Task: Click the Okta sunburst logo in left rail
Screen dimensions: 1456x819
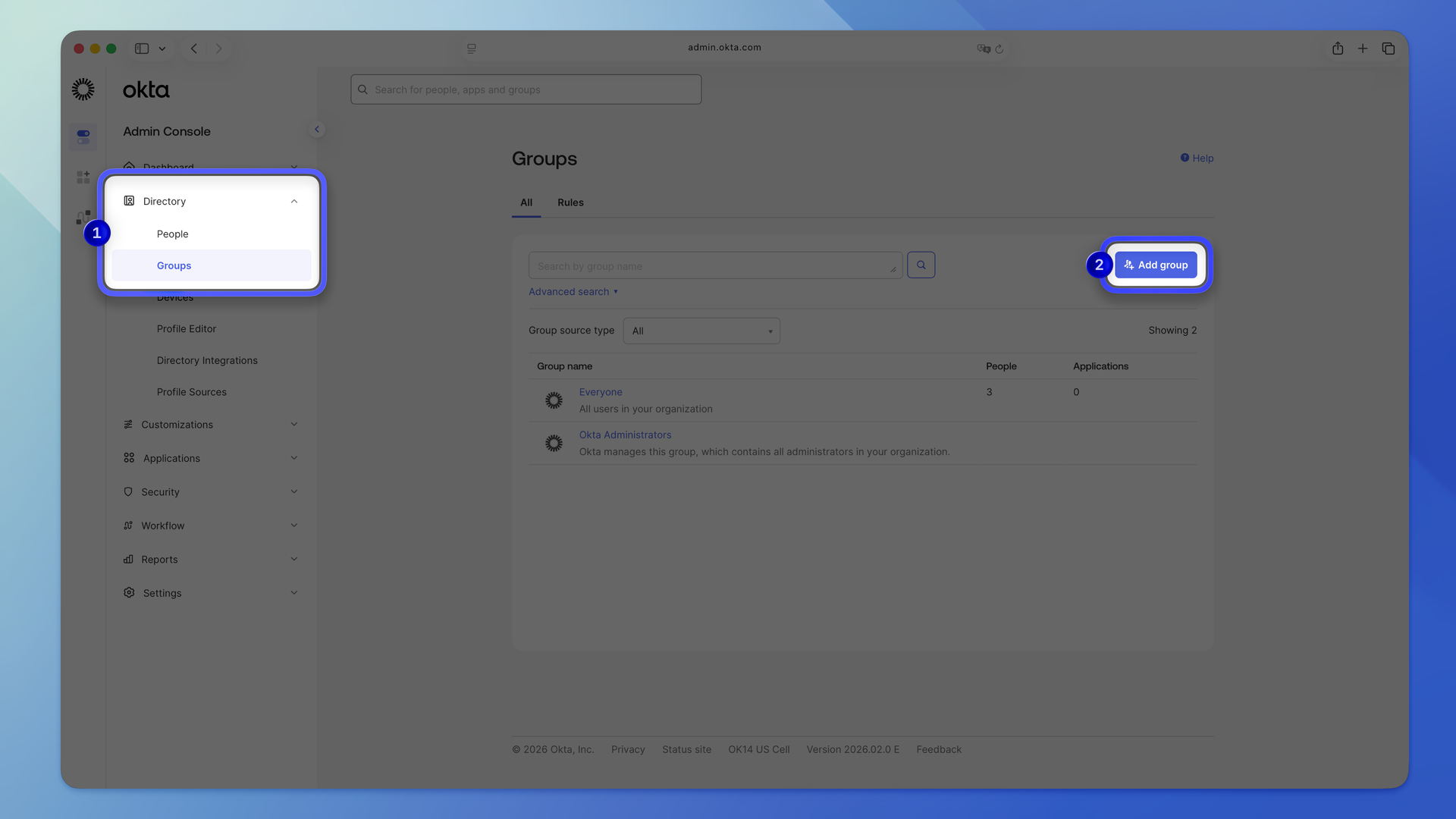Action: pos(83,89)
